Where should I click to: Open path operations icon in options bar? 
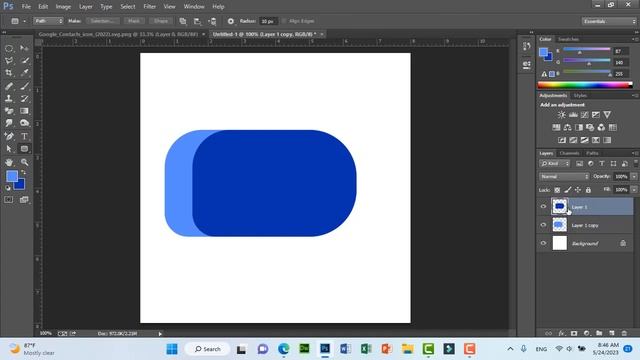click(x=183, y=21)
